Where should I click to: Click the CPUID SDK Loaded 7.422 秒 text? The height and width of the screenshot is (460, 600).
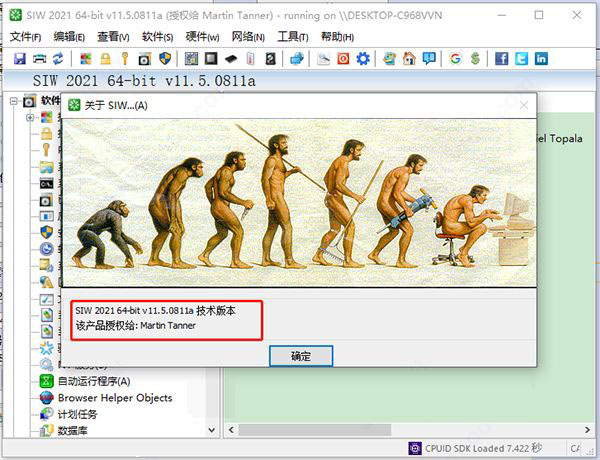pyautogui.click(x=483, y=448)
